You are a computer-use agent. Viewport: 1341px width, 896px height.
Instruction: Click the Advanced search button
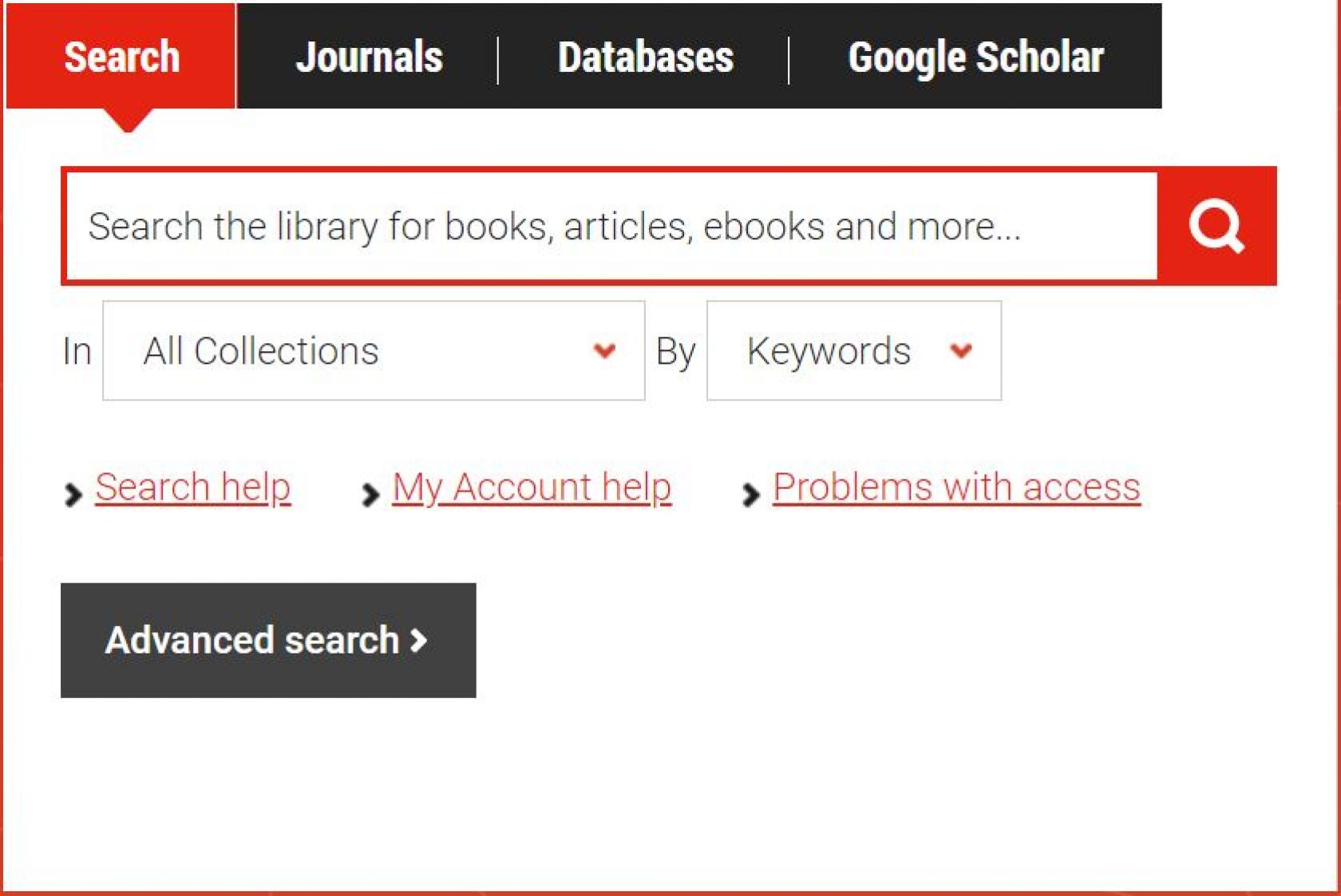268,639
